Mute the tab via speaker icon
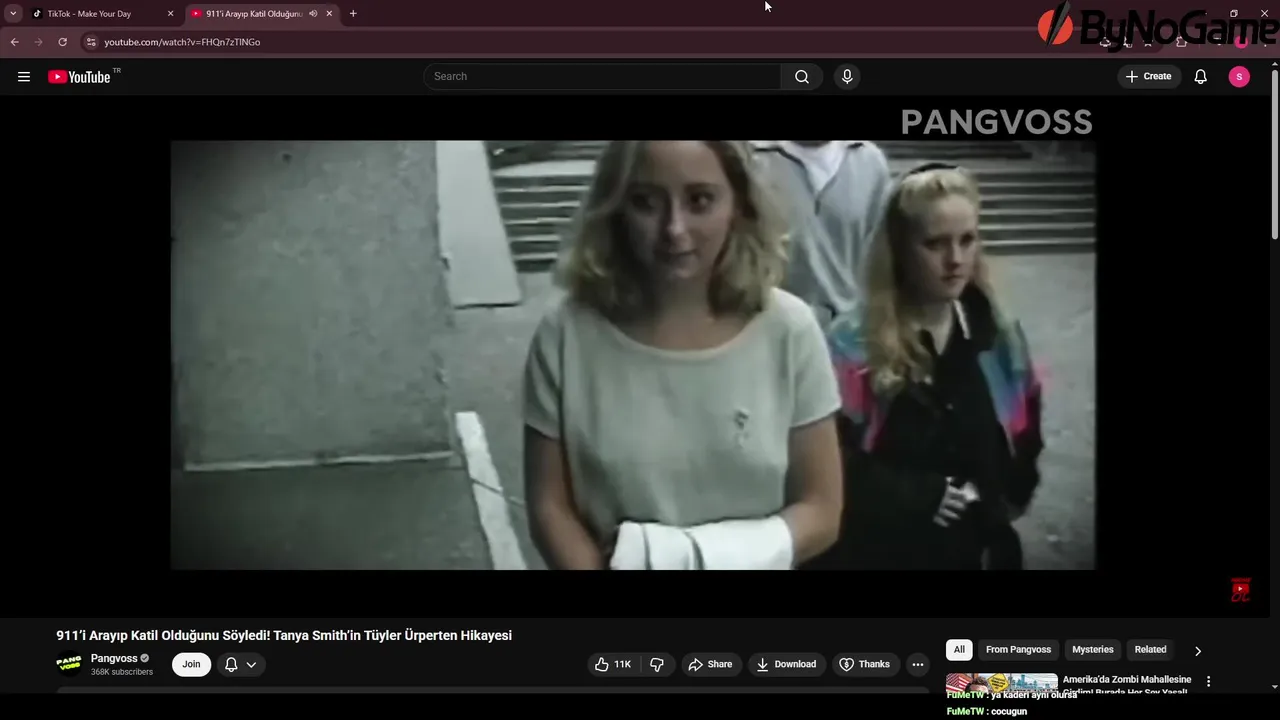 coord(313,14)
